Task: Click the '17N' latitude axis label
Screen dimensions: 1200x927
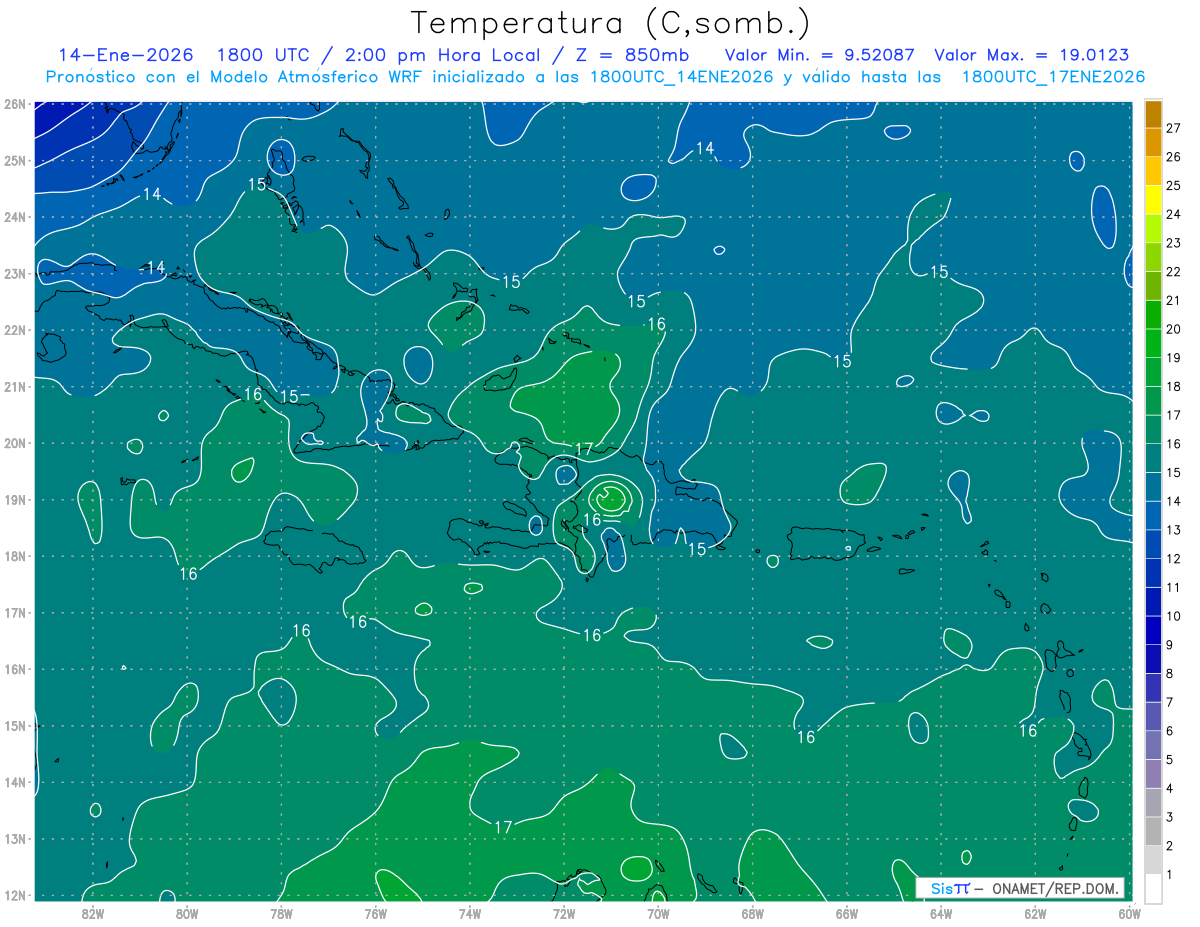Action: (15, 612)
